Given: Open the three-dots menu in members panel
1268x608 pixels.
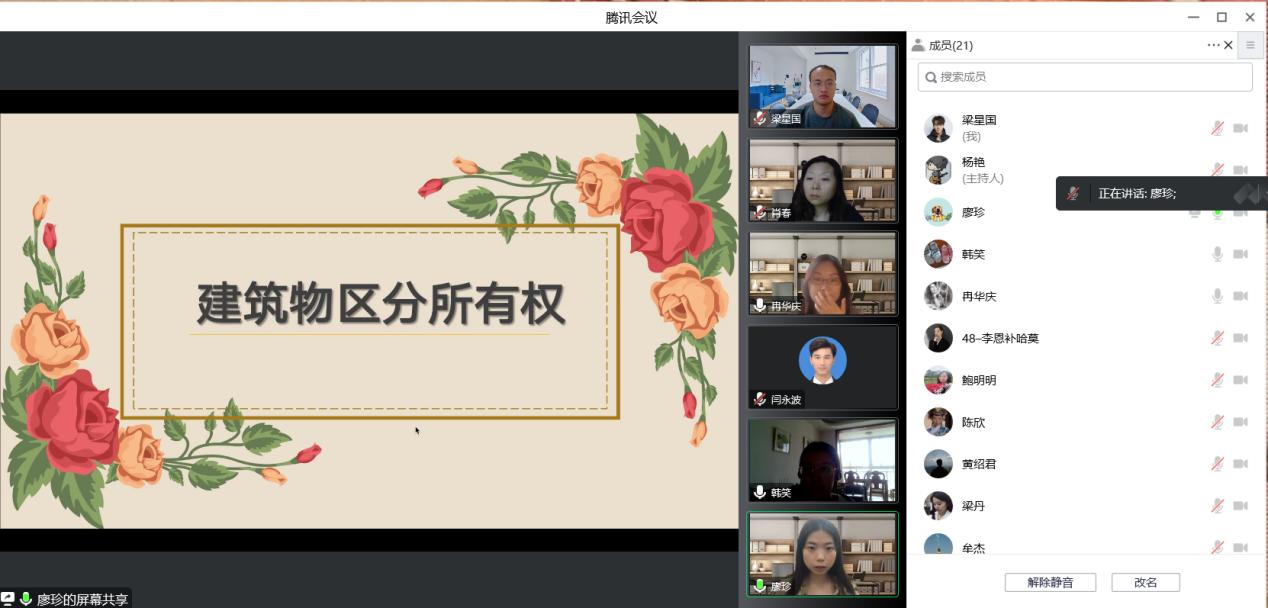Looking at the screenshot, I should [x=1213, y=45].
